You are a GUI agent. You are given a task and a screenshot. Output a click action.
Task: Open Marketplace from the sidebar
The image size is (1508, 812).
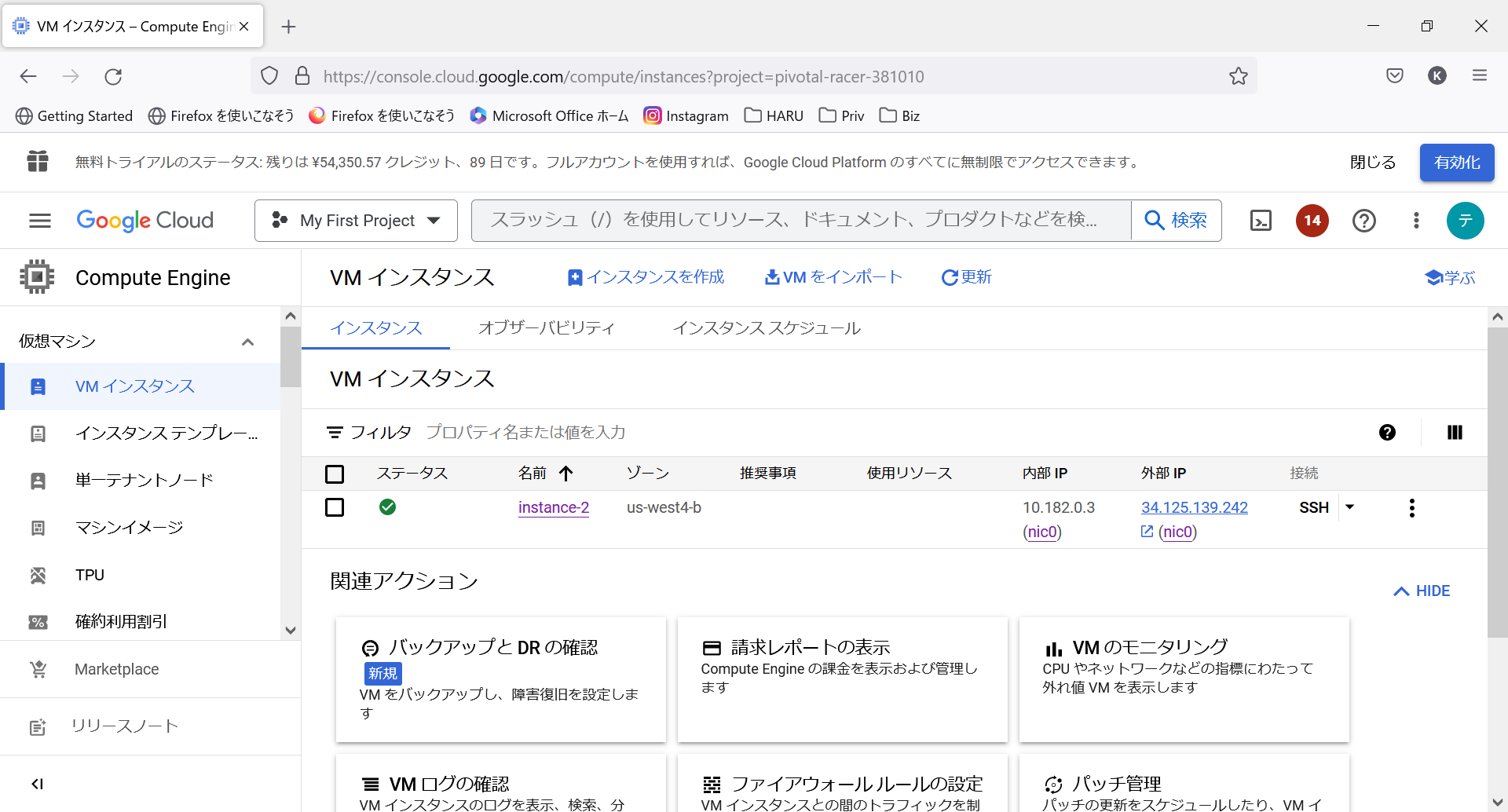pos(116,669)
